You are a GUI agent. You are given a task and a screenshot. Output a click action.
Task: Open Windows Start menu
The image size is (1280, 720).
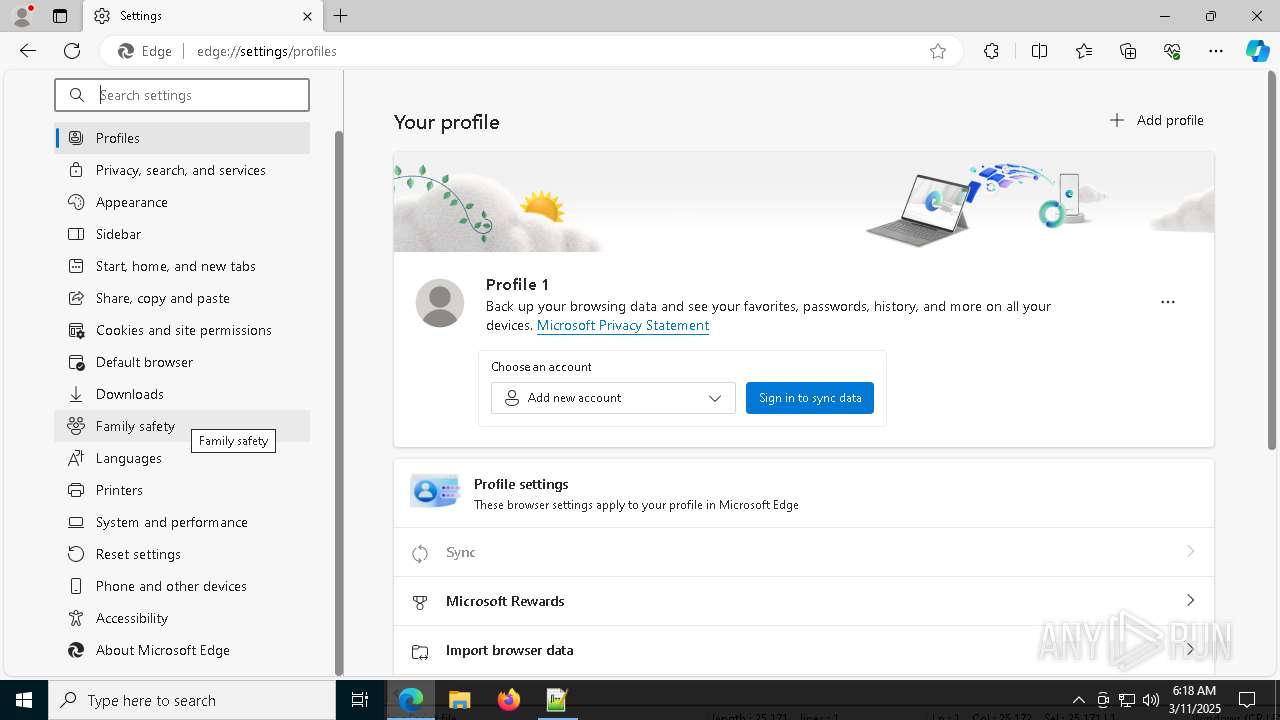24,700
